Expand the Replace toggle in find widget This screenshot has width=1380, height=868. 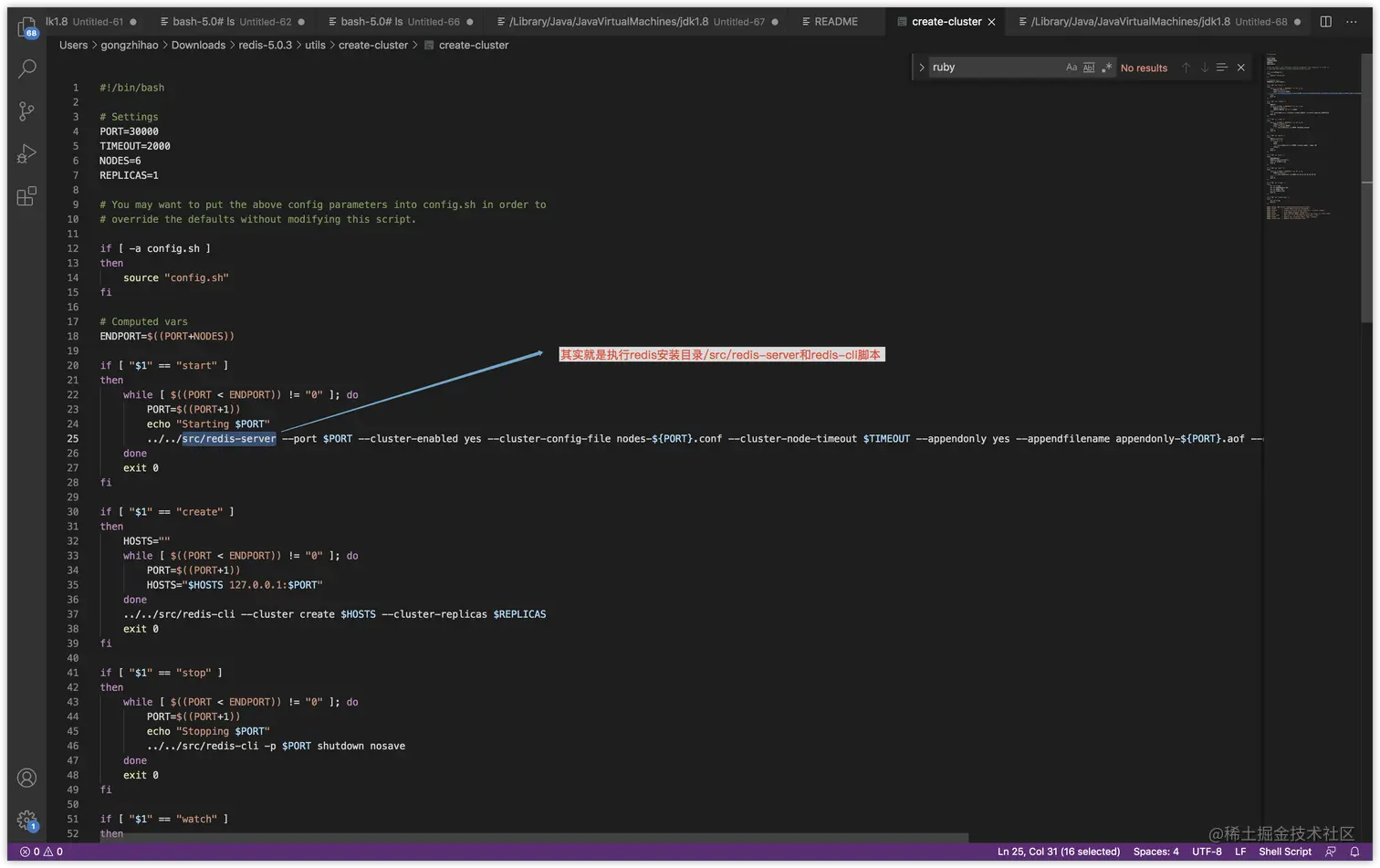(921, 68)
